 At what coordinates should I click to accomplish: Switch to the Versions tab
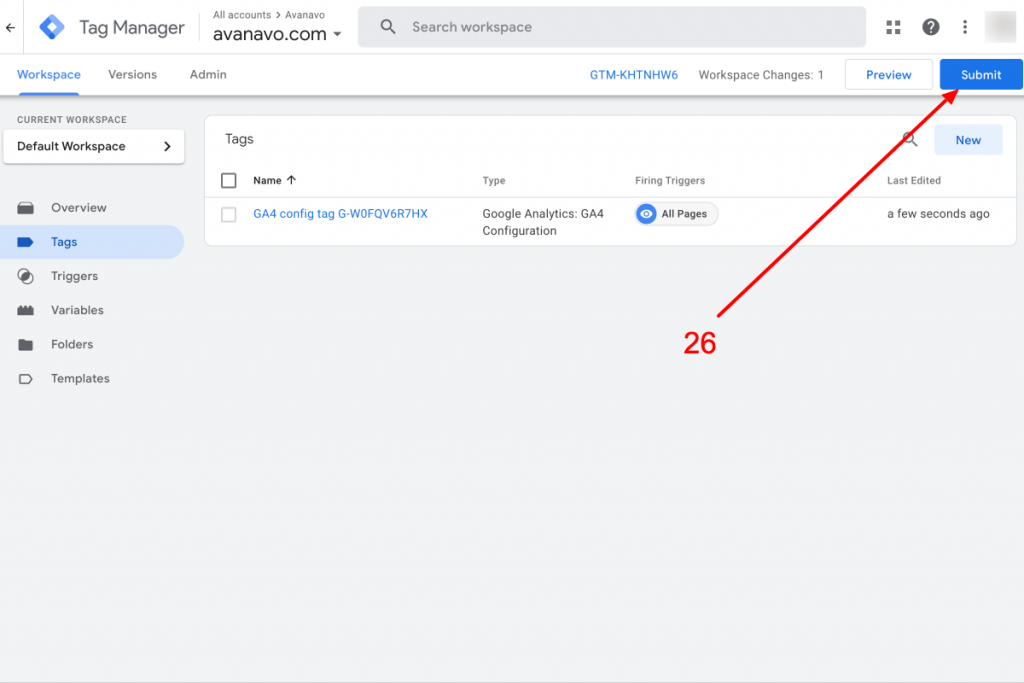tap(133, 74)
